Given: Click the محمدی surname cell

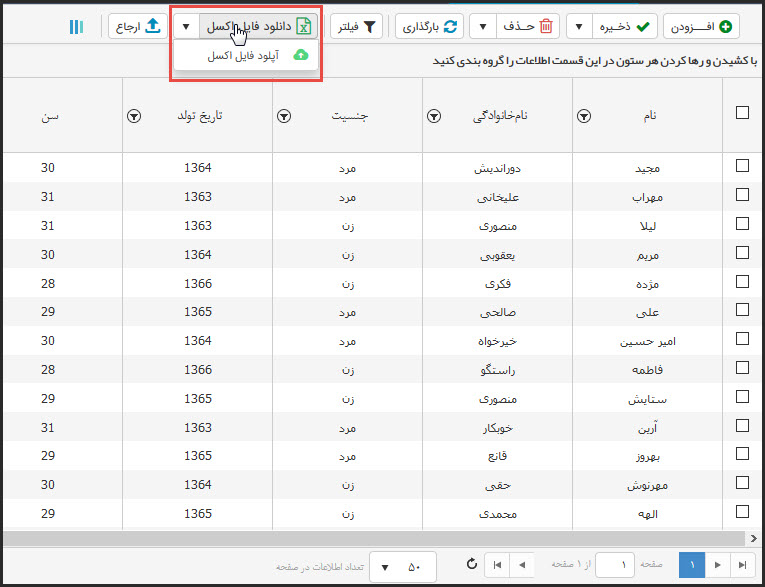Looking at the screenshot, I should [497, 514].
